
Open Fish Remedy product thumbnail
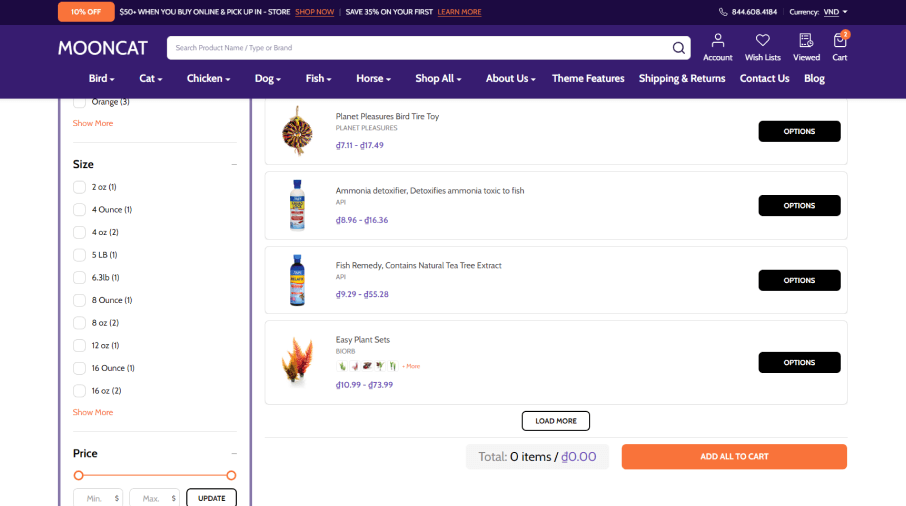click(x=297, y=280)
